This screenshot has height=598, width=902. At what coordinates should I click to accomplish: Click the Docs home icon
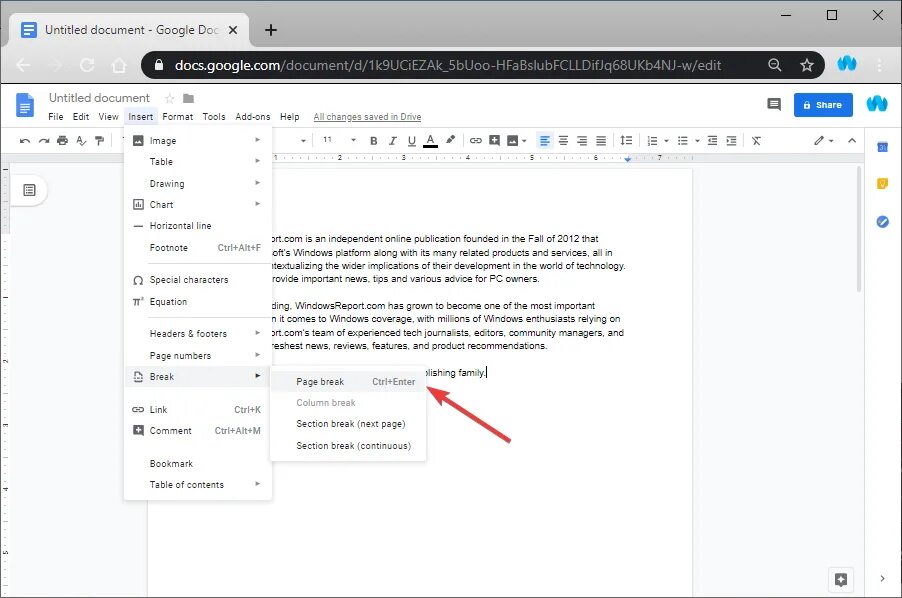click(x=25, y=105)
